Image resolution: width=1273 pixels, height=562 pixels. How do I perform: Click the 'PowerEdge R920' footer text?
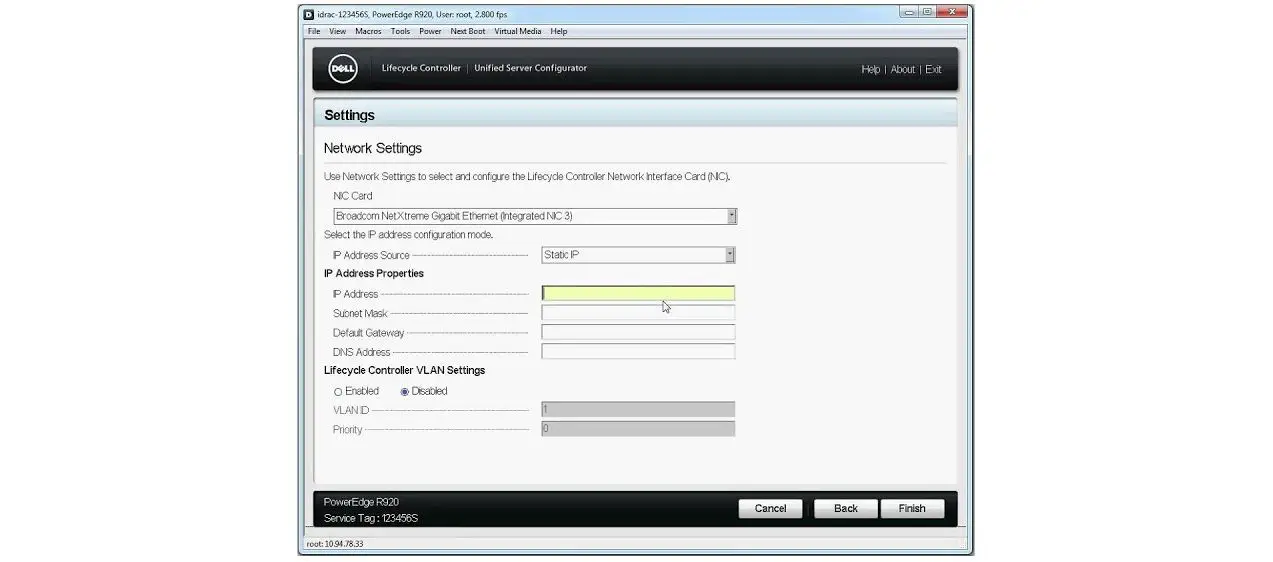pyautogui.click(x=361, y=502)
